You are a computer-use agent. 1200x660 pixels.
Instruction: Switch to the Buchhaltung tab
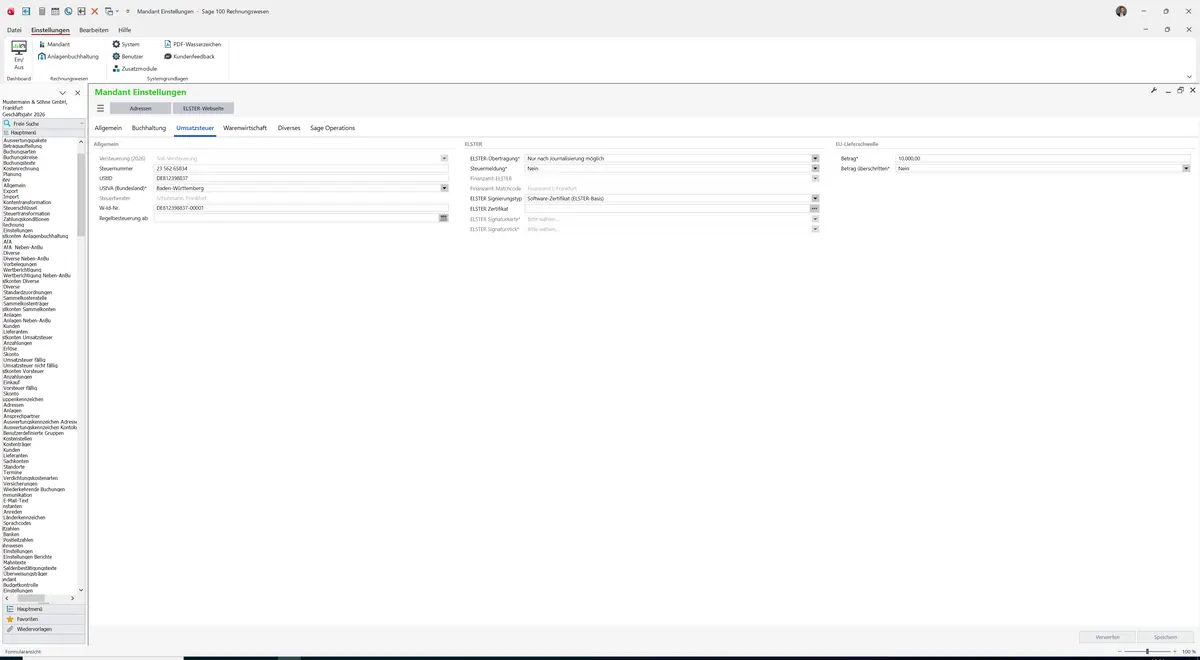tap(149, 128)
